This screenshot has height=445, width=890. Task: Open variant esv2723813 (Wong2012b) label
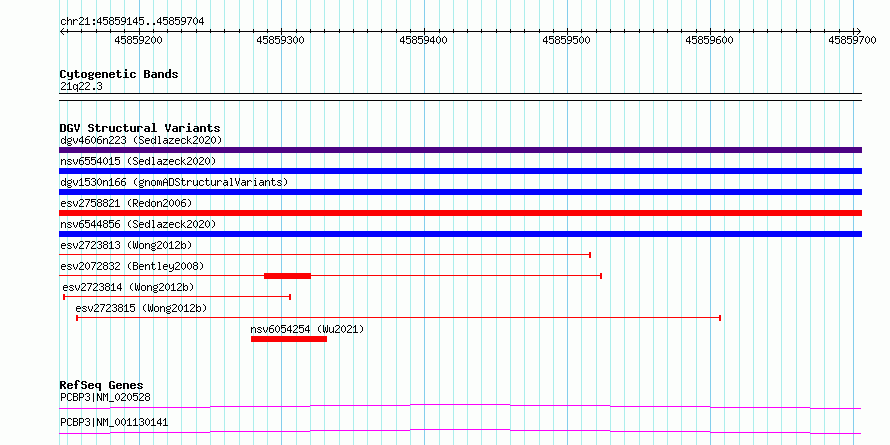pyautogui.click(x=127, y=245)
